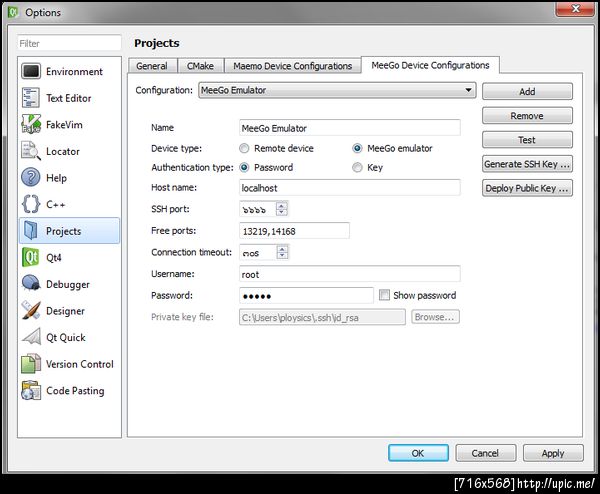
Task: Open the Version Control icon
Action: [x=31, y=364]
